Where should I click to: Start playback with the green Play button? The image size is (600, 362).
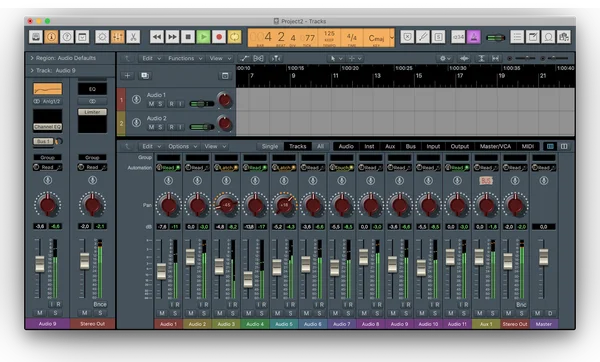[x=204, y=37]
